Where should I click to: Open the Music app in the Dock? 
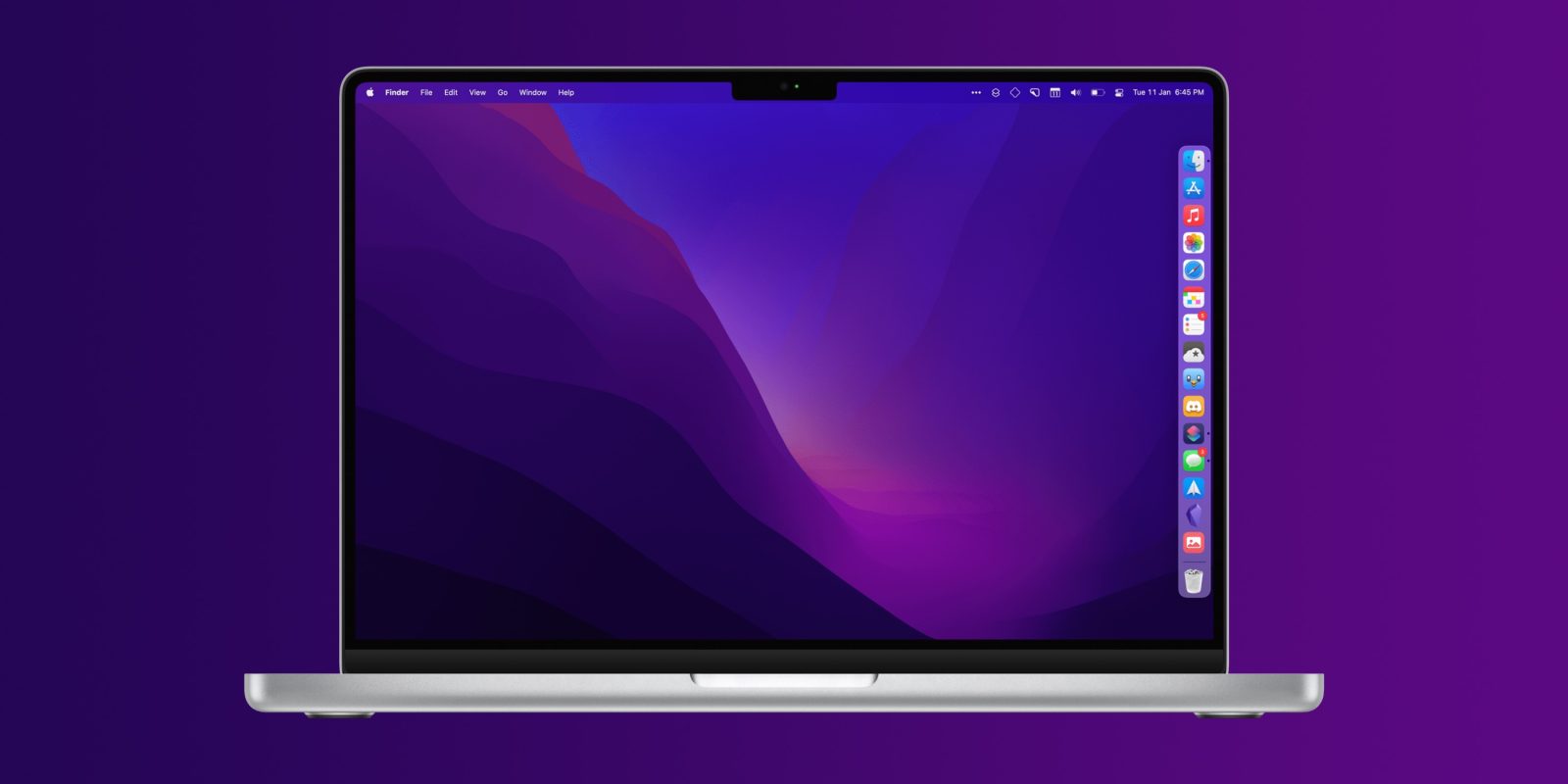(1193, 216)
